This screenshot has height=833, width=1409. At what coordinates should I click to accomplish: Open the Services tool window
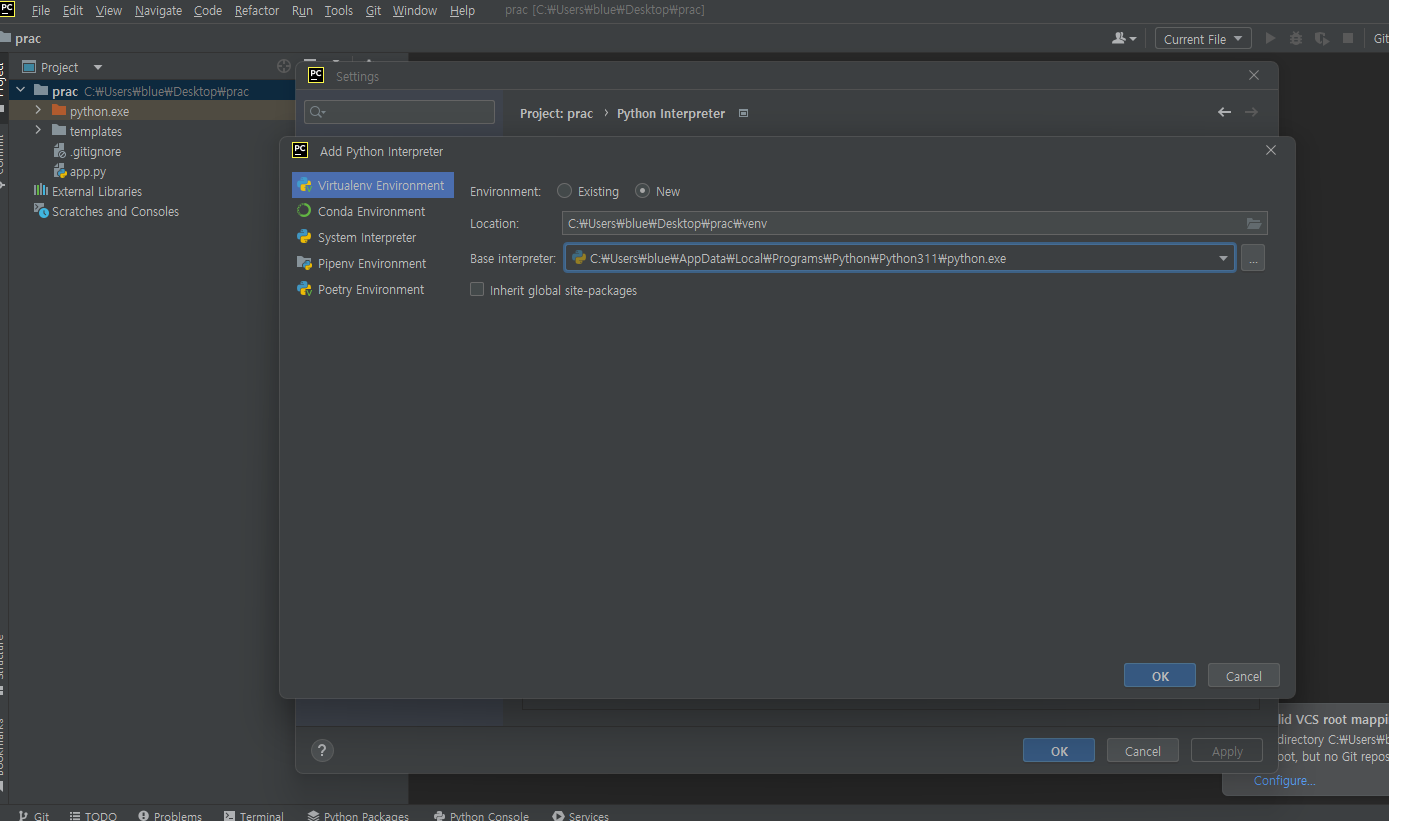(x=580, y=816)
